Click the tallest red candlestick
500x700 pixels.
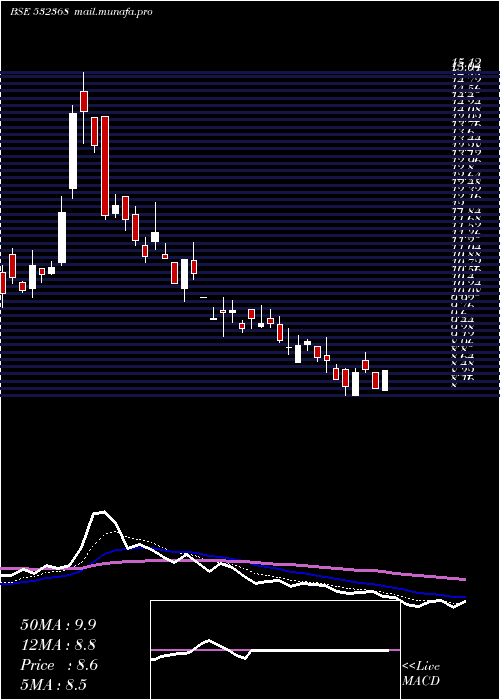click(x=105, y=166)
